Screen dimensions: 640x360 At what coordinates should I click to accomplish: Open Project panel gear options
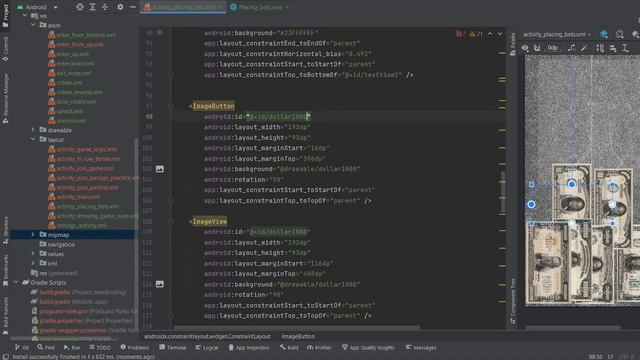point(120,7)
